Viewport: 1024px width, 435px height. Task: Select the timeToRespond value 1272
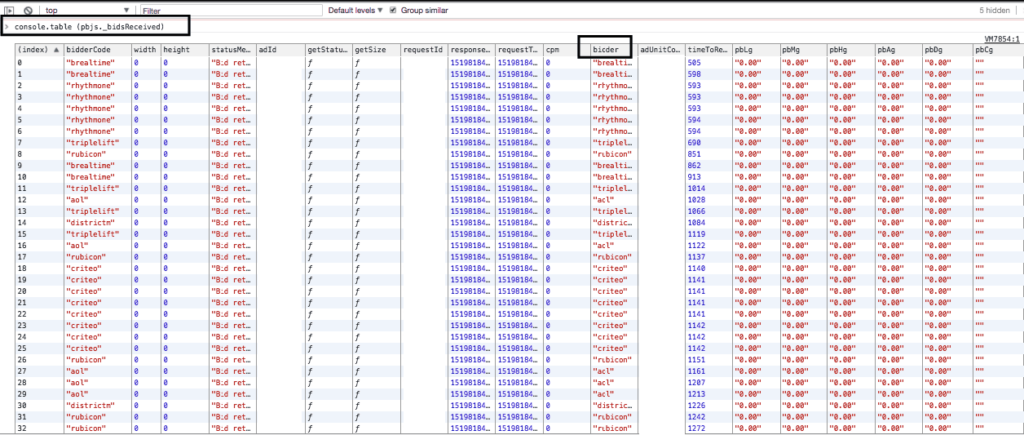(696, 428)
